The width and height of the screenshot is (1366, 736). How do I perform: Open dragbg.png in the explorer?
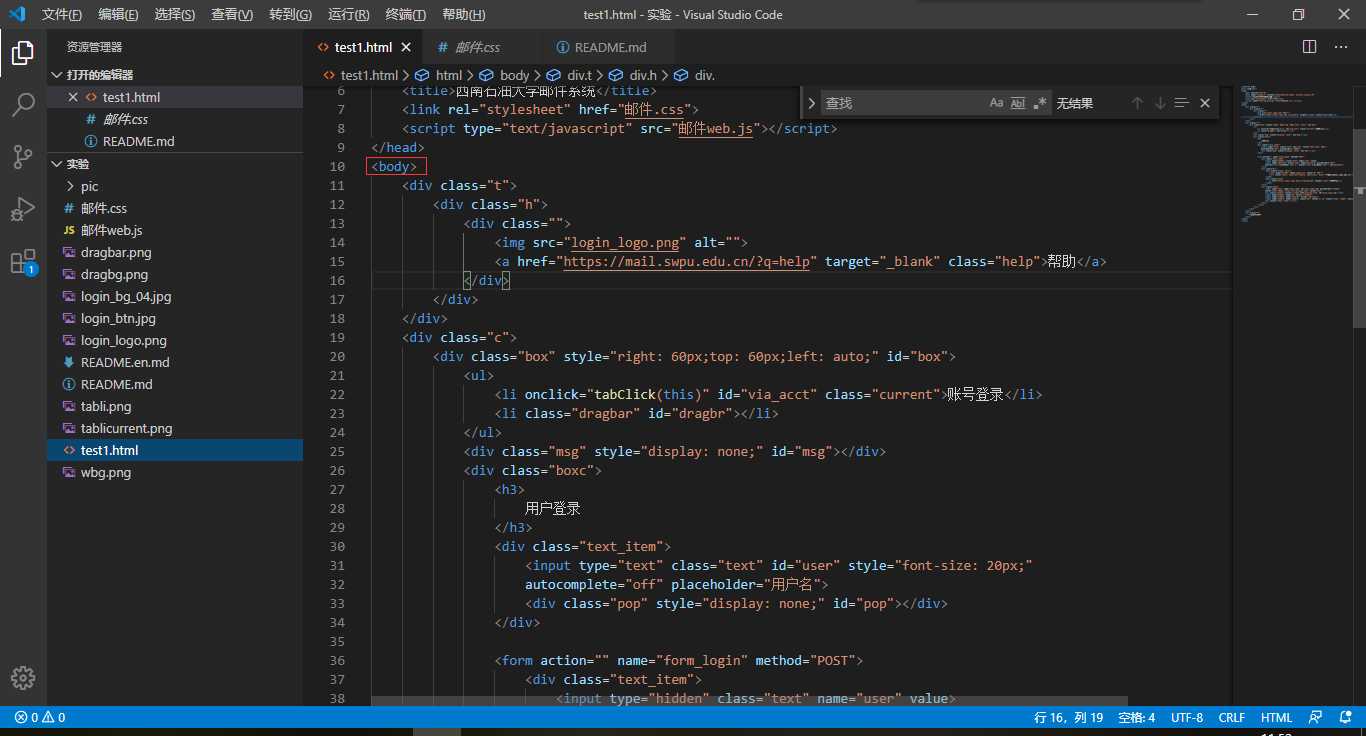click(175, 274)
